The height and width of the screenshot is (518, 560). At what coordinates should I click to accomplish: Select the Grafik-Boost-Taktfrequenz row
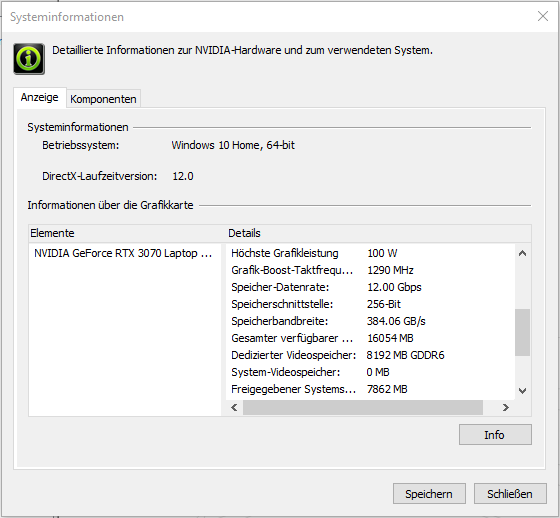tap(370, 270)
